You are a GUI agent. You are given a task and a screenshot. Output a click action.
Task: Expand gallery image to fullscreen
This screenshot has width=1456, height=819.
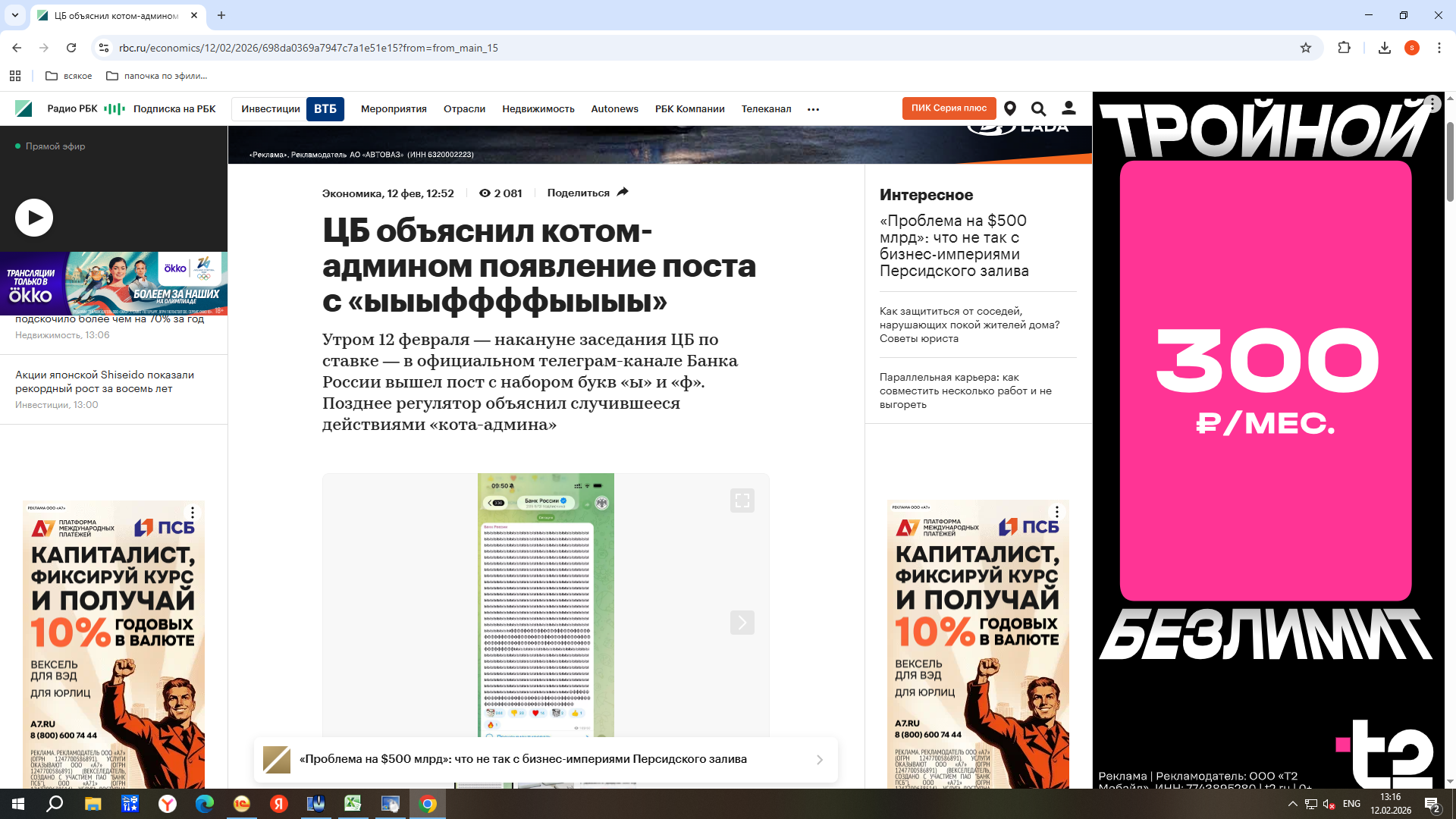(742, 500)
